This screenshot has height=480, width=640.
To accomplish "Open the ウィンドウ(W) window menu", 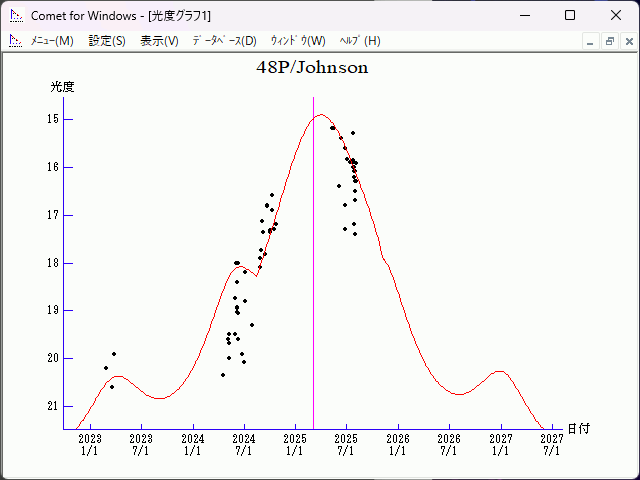I will pyautogui.click(x=299, y=41).
